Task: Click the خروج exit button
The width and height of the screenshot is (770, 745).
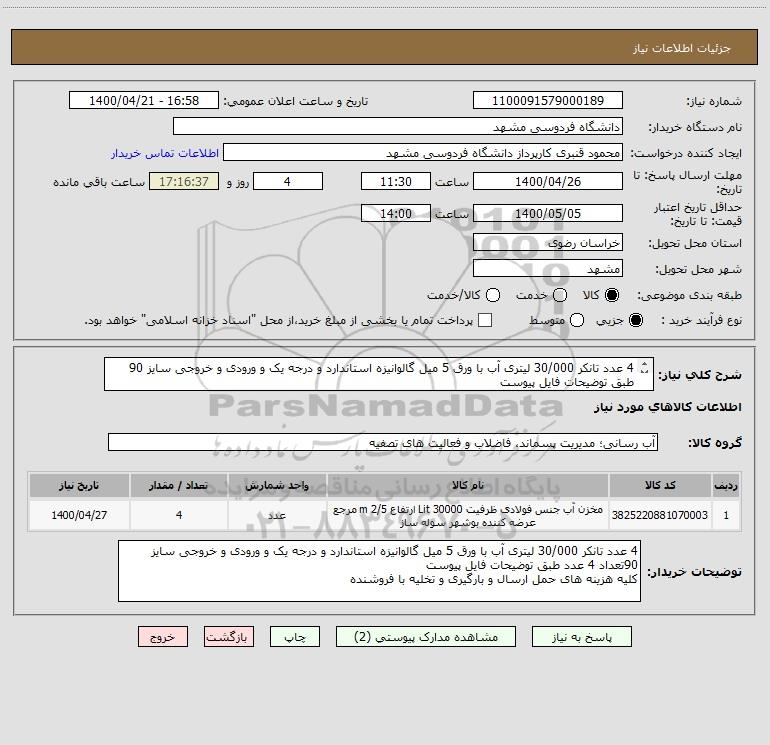Action: (x=163, y=637)
